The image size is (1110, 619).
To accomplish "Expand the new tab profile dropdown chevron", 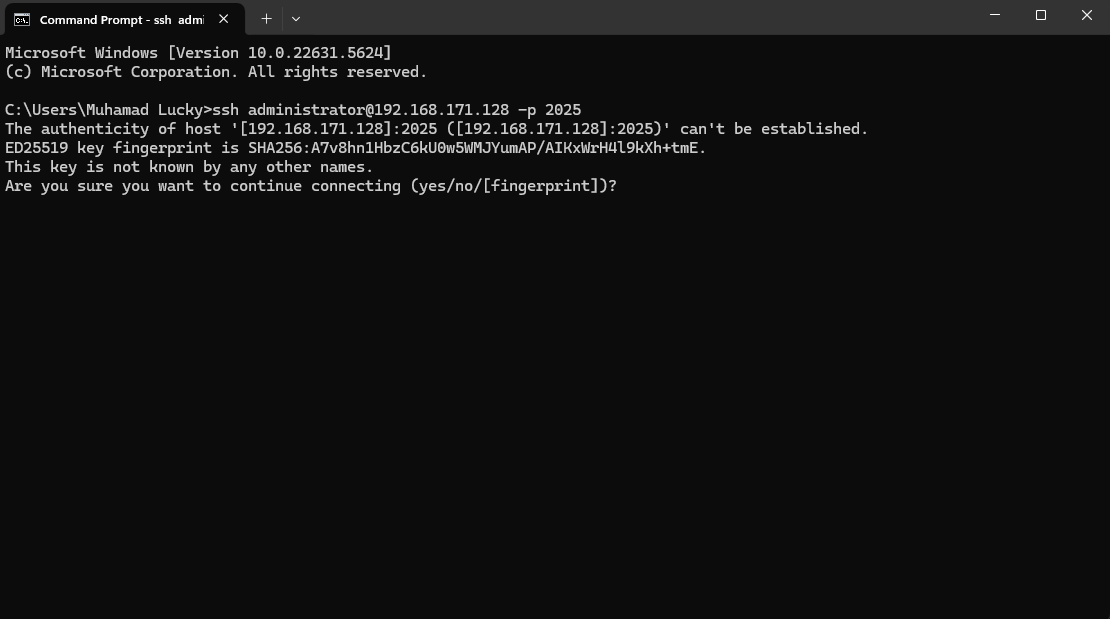I will point(296,19).
